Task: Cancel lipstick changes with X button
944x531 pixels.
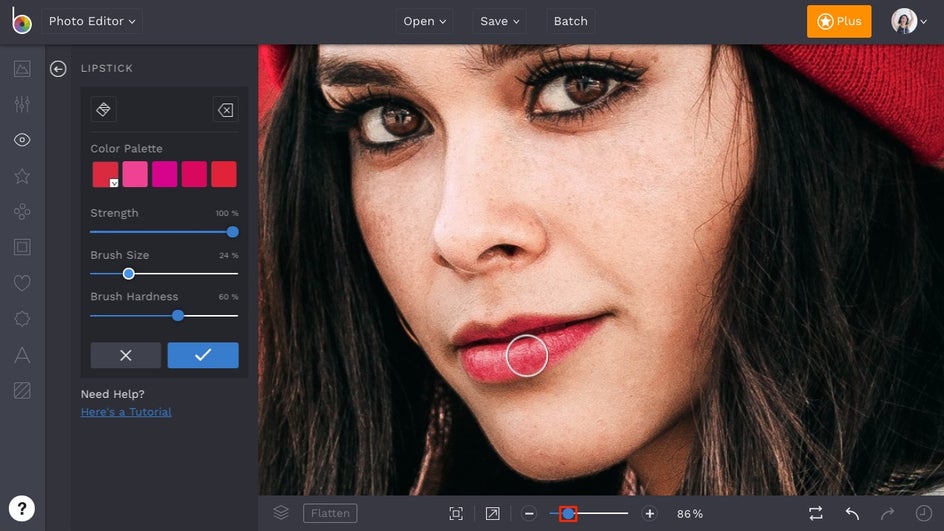Action: (126, 355)
